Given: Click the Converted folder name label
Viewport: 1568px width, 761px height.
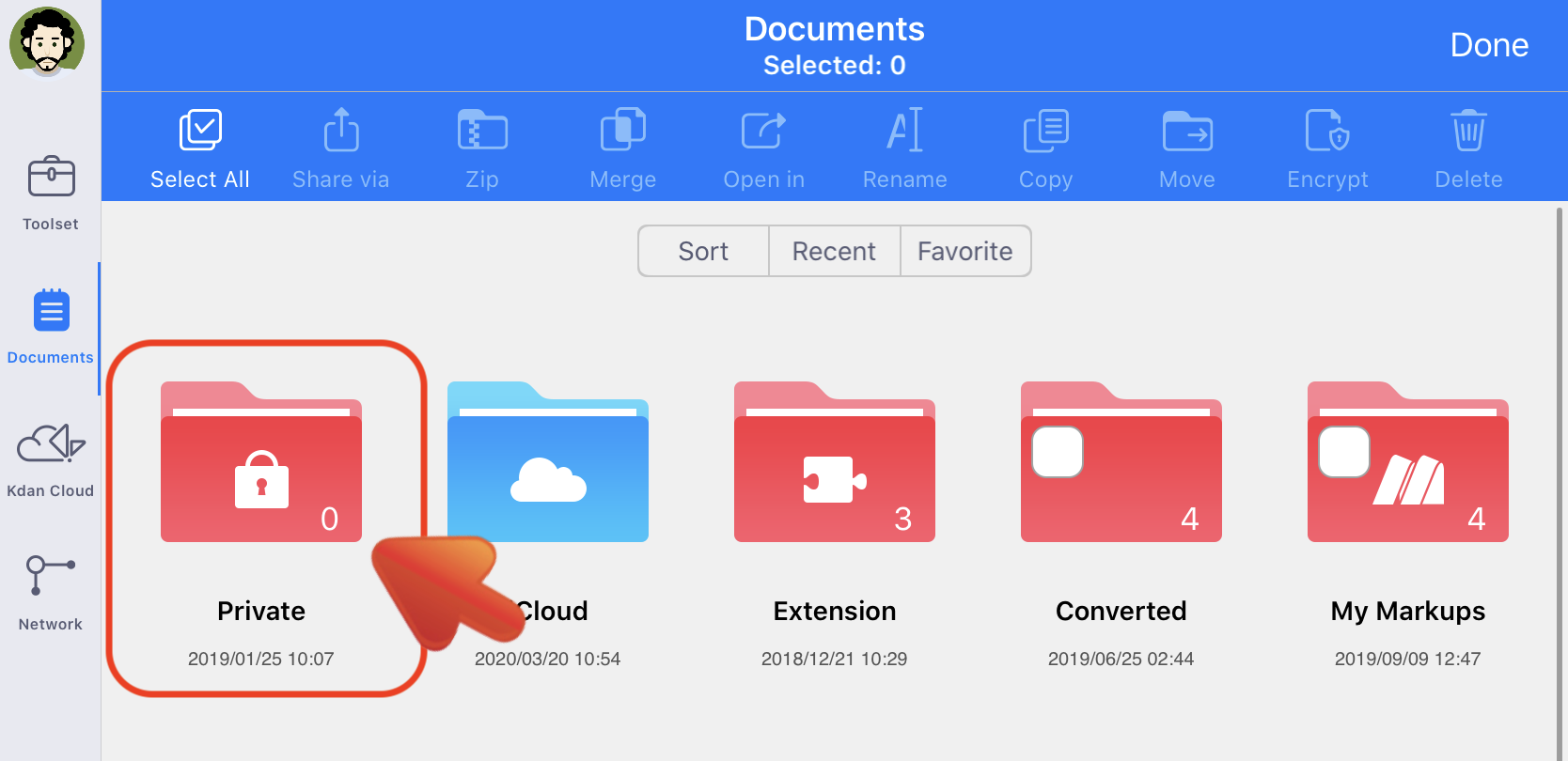Looking at the screenshot, I should 1121,611.
